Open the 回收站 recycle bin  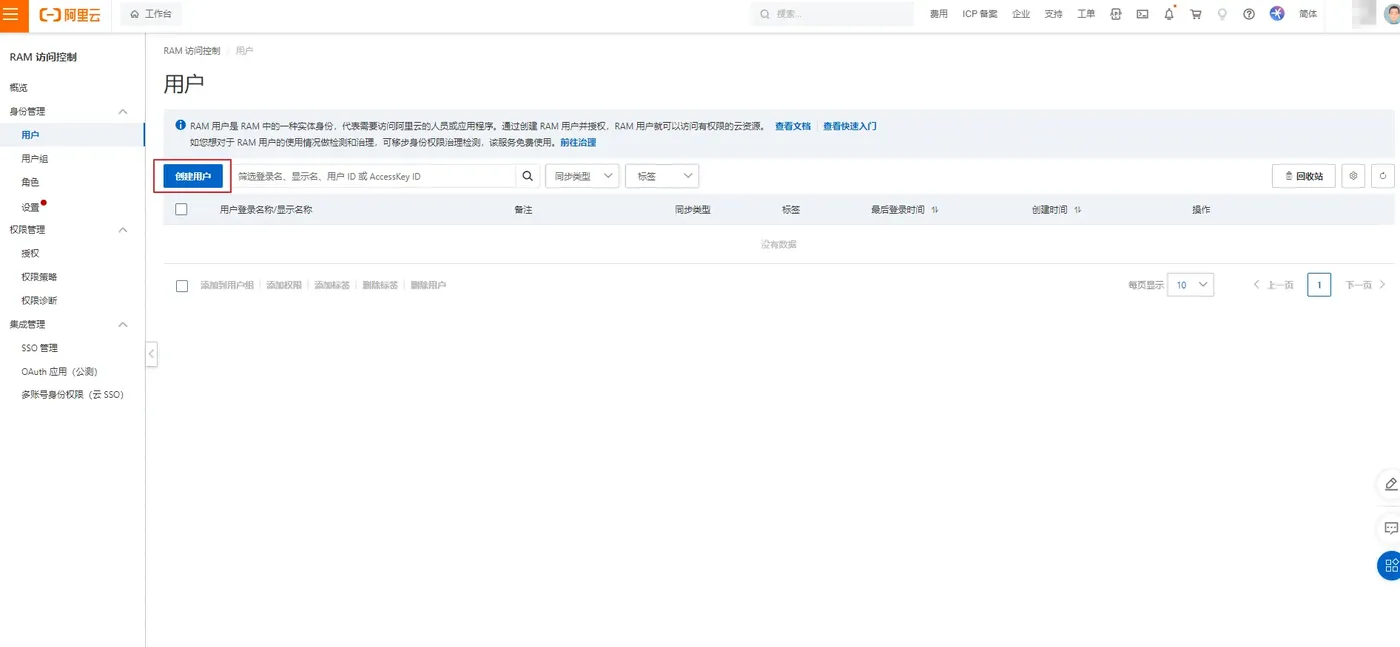pos(1304,176)
